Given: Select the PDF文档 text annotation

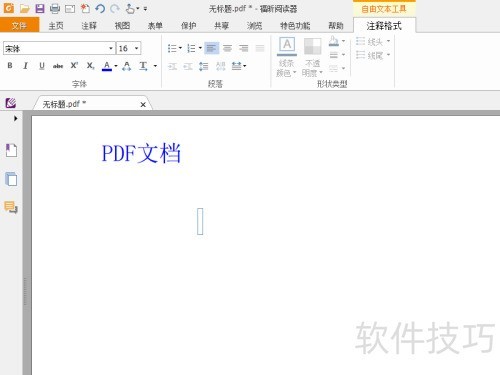Looking at the screenshot, I should tap(141, 153).
